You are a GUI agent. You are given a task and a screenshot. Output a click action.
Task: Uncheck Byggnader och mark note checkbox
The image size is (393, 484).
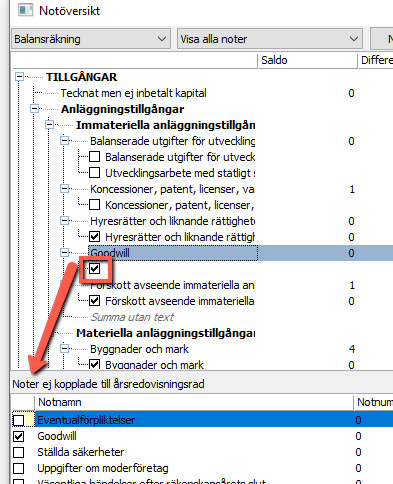(95, 364)
